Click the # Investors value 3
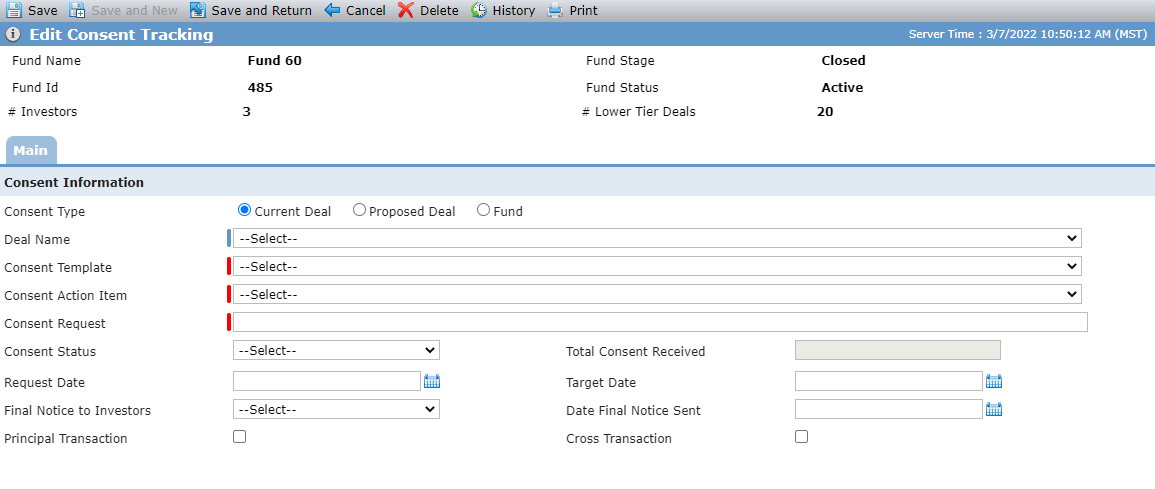This screenshot has width=1155, height=489. [246, 112]
